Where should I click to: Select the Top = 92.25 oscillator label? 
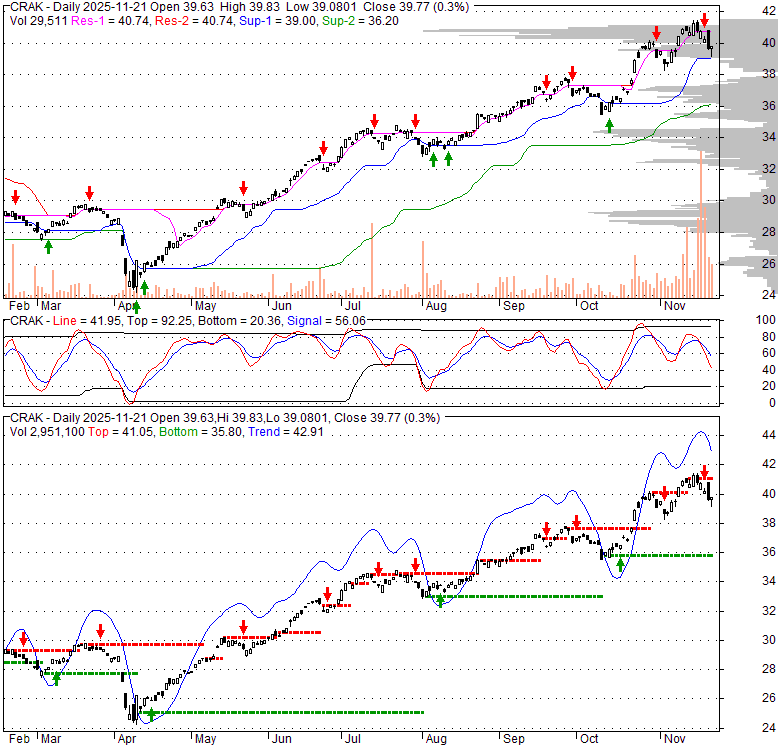point(159,321)
